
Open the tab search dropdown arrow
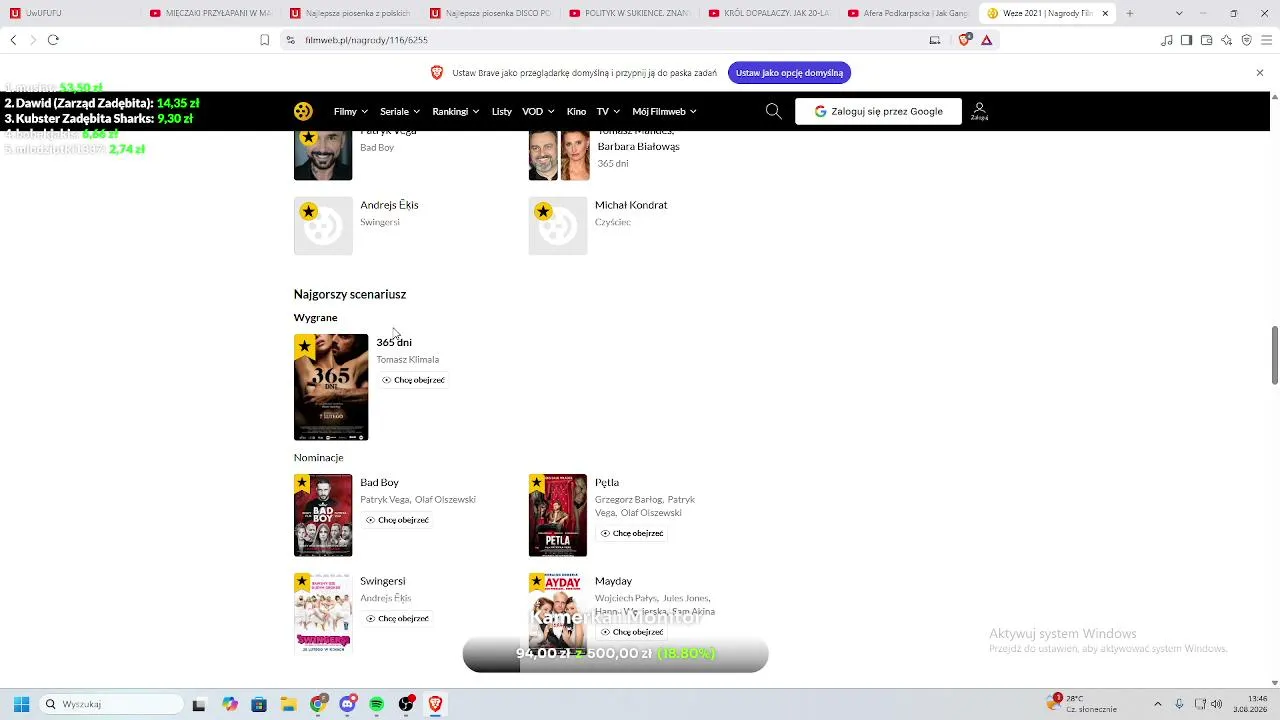click(x=1179, y=13)
